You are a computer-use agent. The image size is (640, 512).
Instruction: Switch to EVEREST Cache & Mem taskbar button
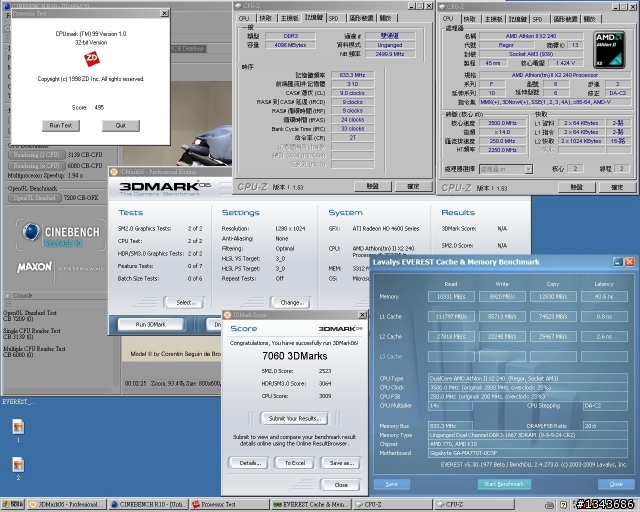pos(311,505)
